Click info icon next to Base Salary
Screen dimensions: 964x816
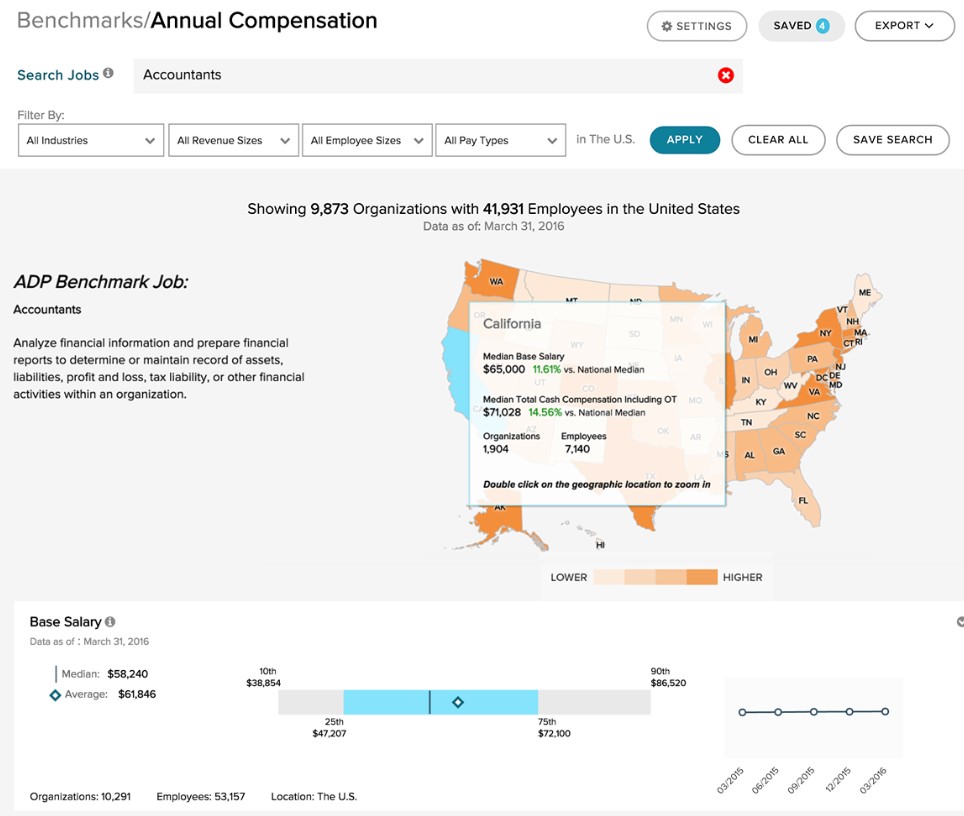(x=110, y=622)
